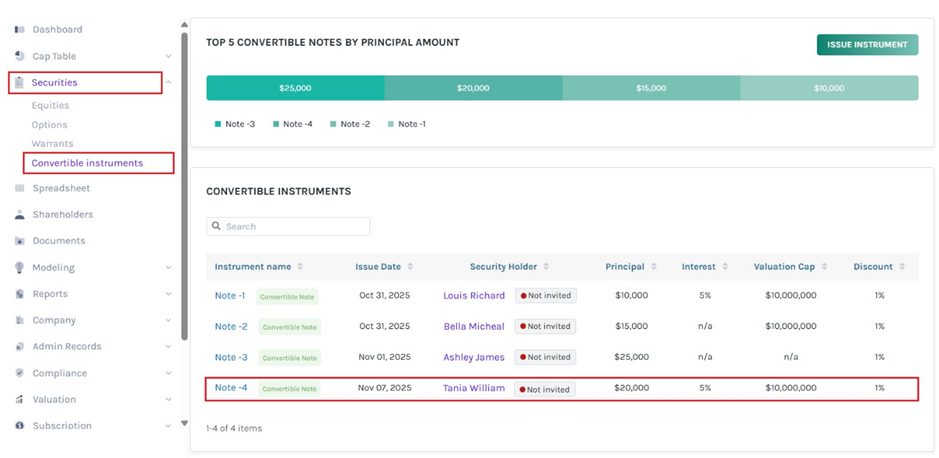Open the Note -4 instrument link
Viewport: 939px width, 458px height.
click(x=231, y=388)
